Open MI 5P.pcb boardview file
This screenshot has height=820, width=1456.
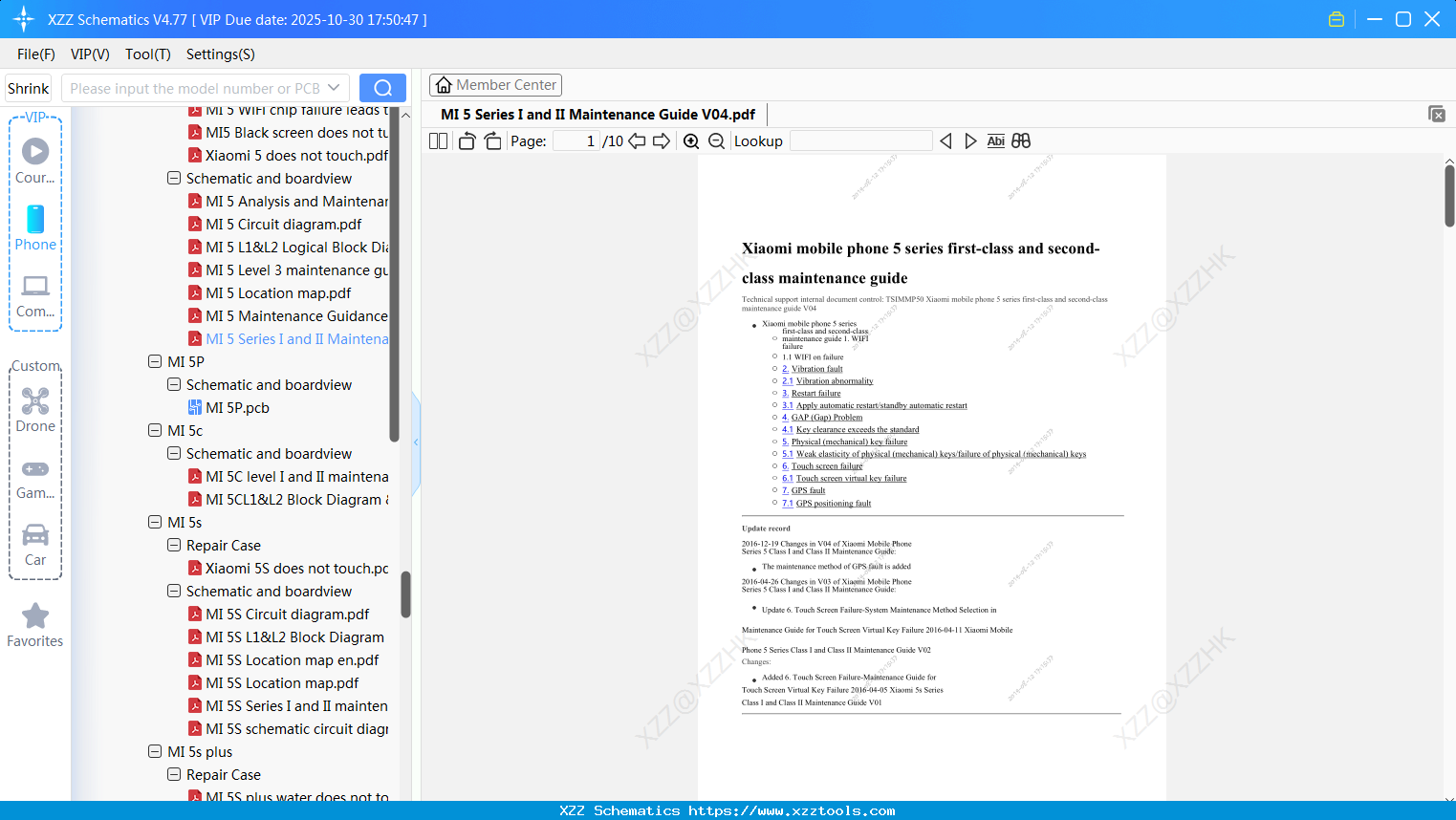(228, 408)
